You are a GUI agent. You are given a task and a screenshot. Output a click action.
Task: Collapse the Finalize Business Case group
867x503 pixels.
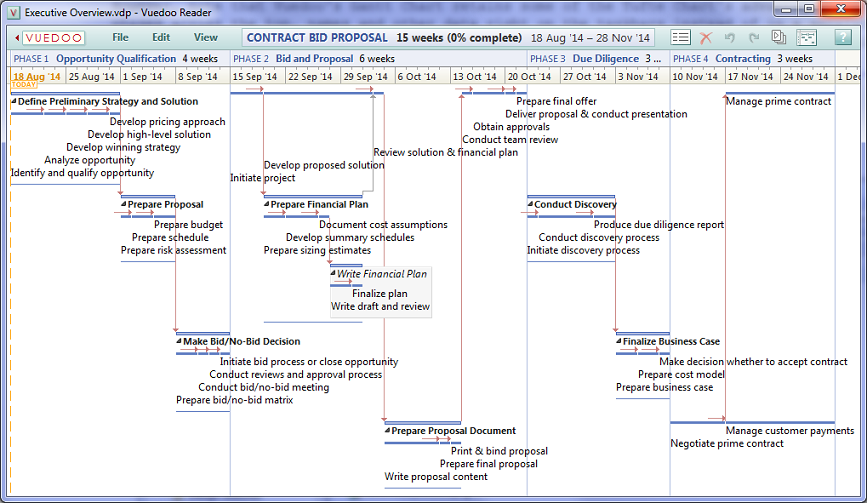coord(619,342)
